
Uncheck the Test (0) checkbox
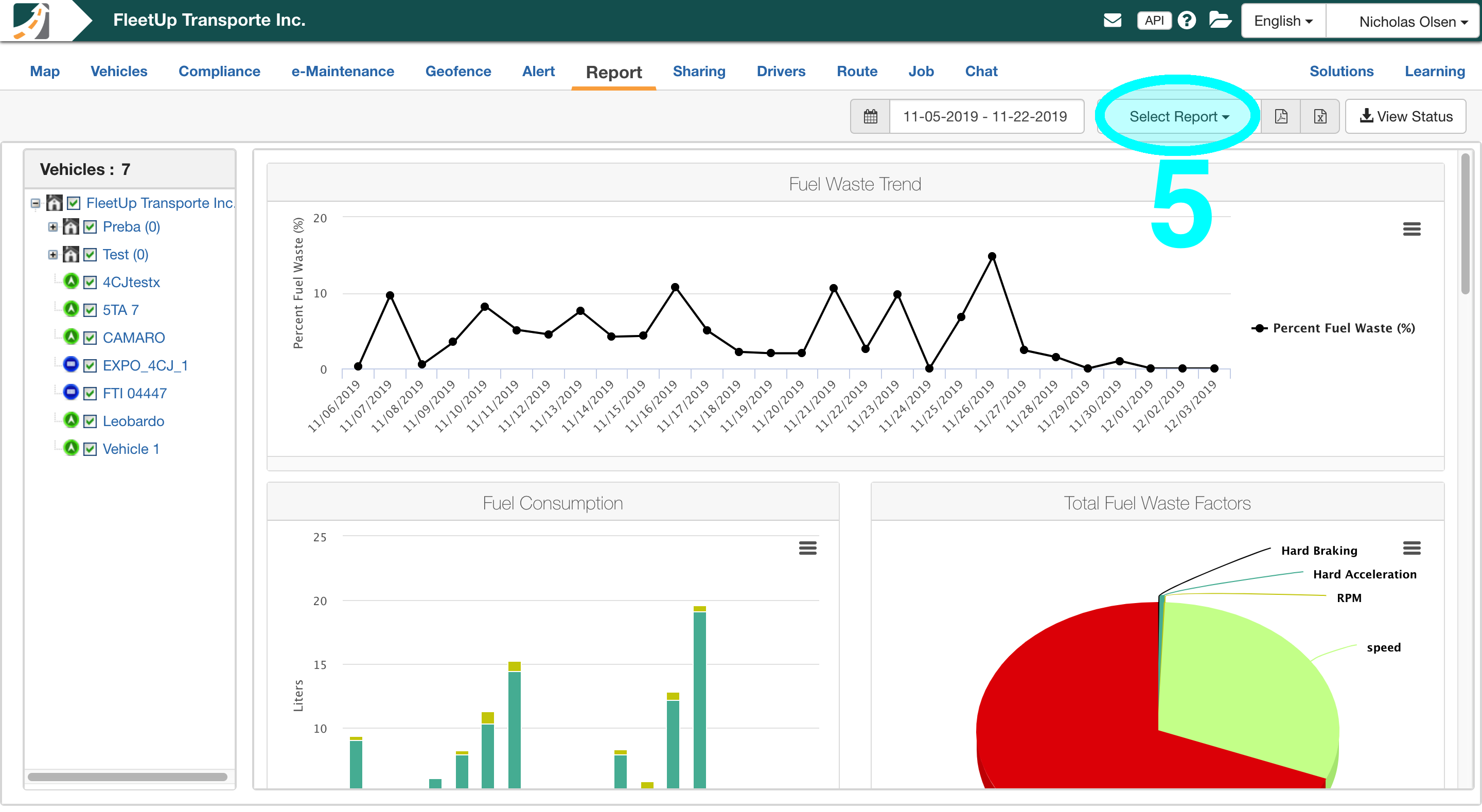pos(90,254)
